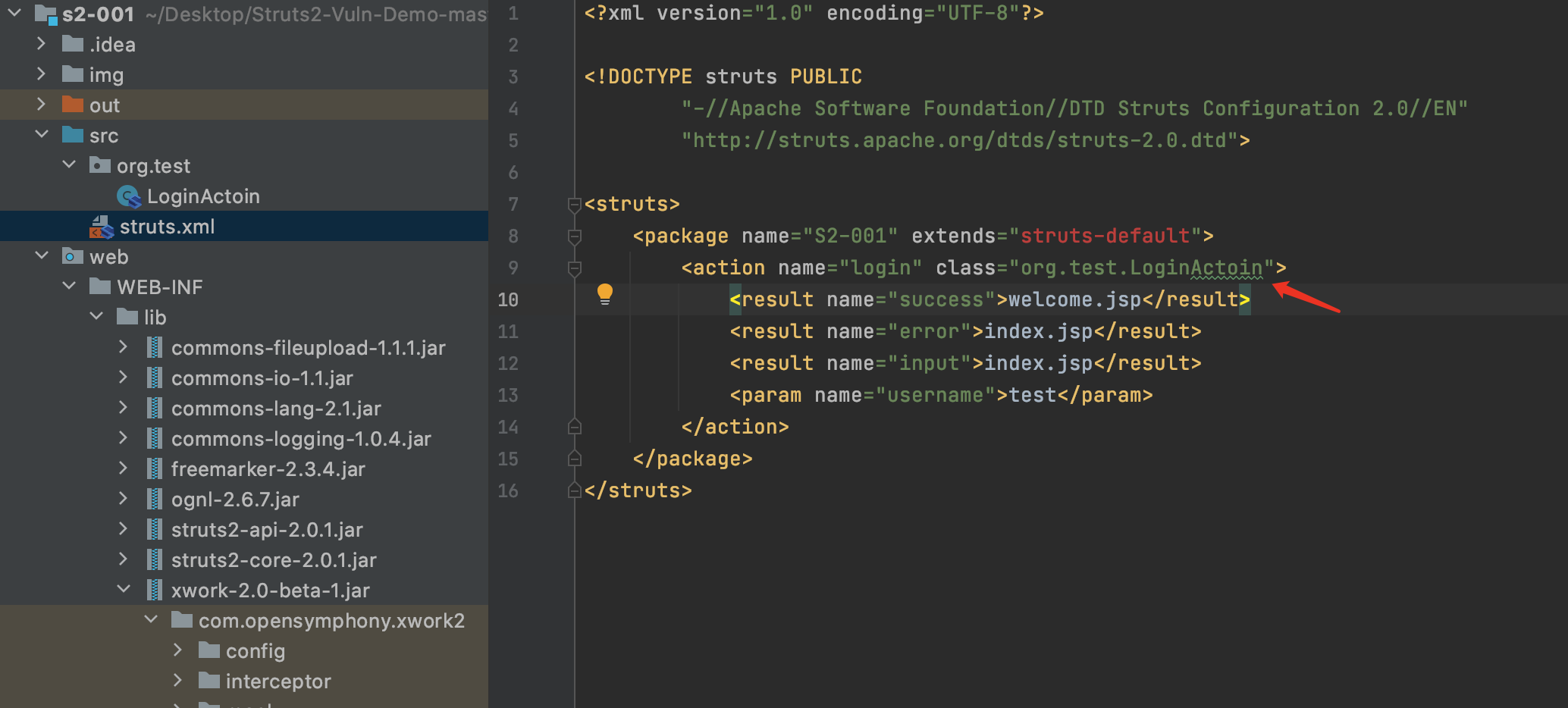Expand commons-io-1.1.jar arrow

coord(124,377)
